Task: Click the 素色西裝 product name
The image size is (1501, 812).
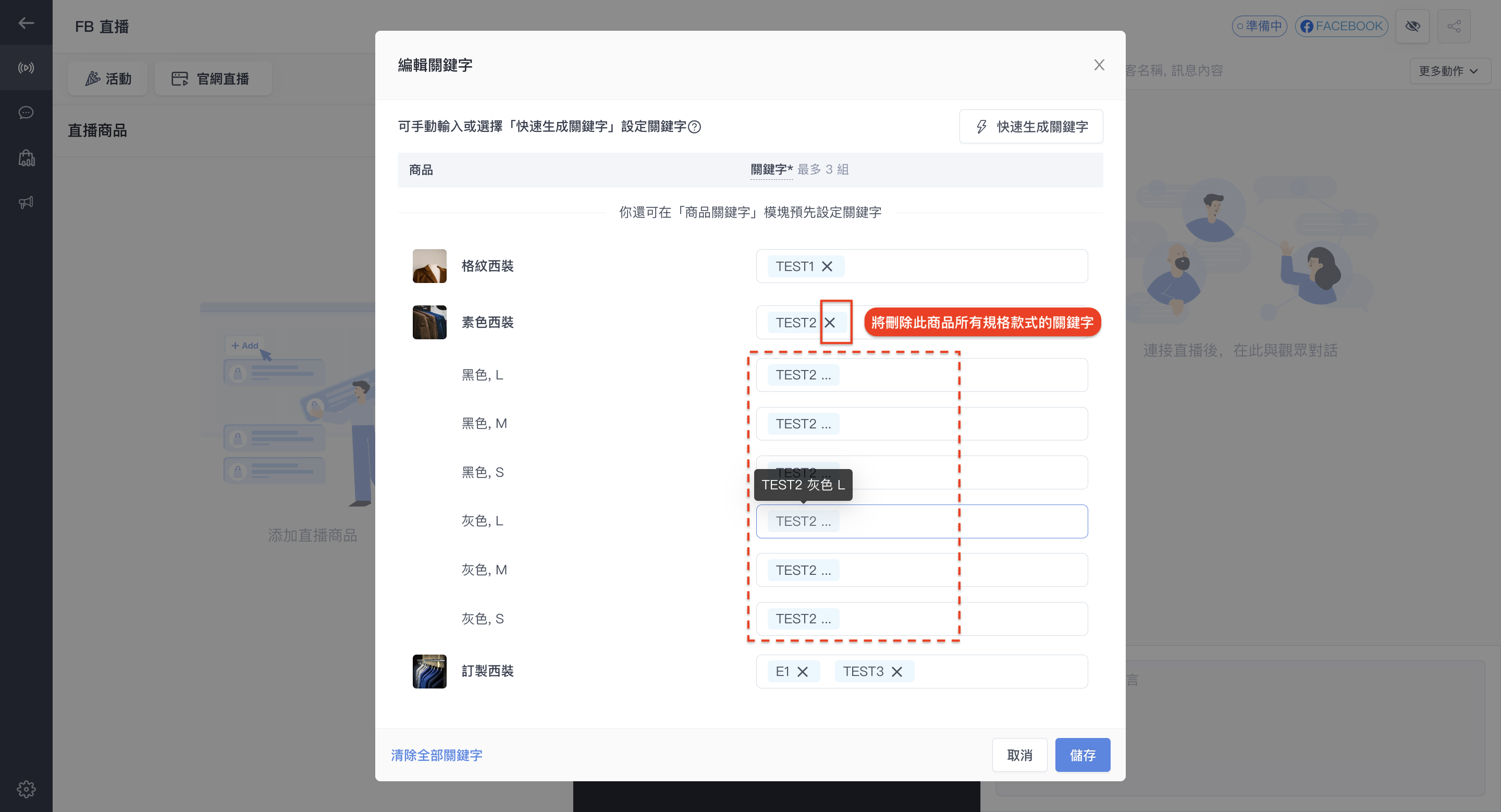Action: coord(487,322)
